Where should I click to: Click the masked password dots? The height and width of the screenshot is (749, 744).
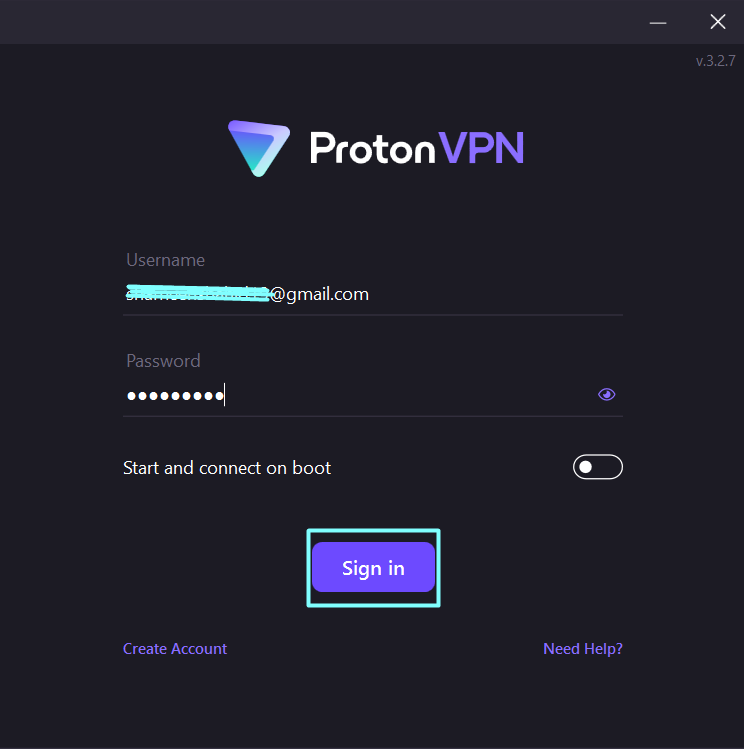175,396
